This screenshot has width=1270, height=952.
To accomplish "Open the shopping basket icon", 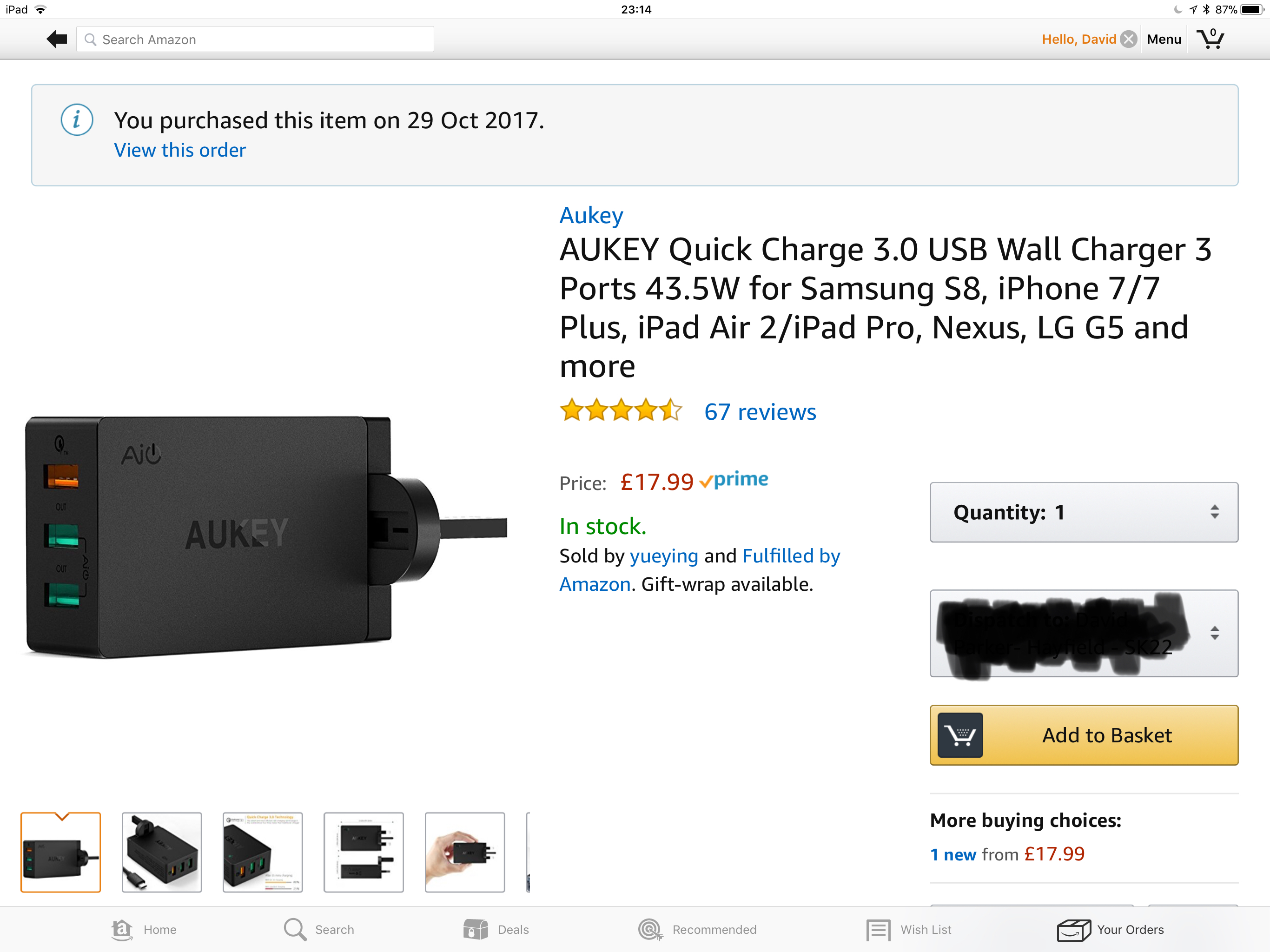I will click(x=1210, y=39).
